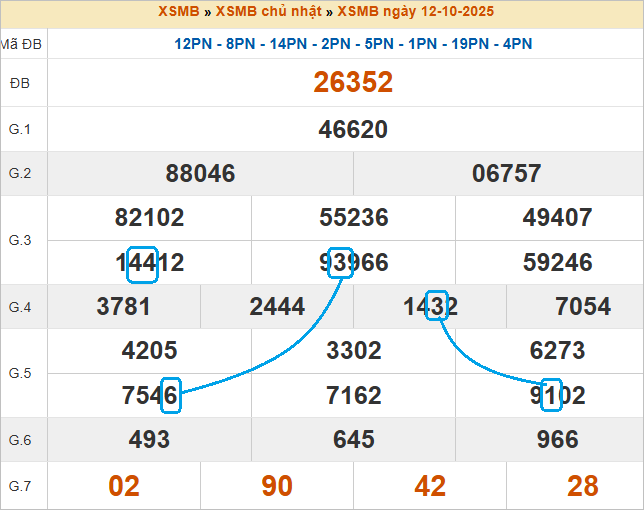
Task: Click the first XSMB breadcrumb link
Action: tap(178, 12)
